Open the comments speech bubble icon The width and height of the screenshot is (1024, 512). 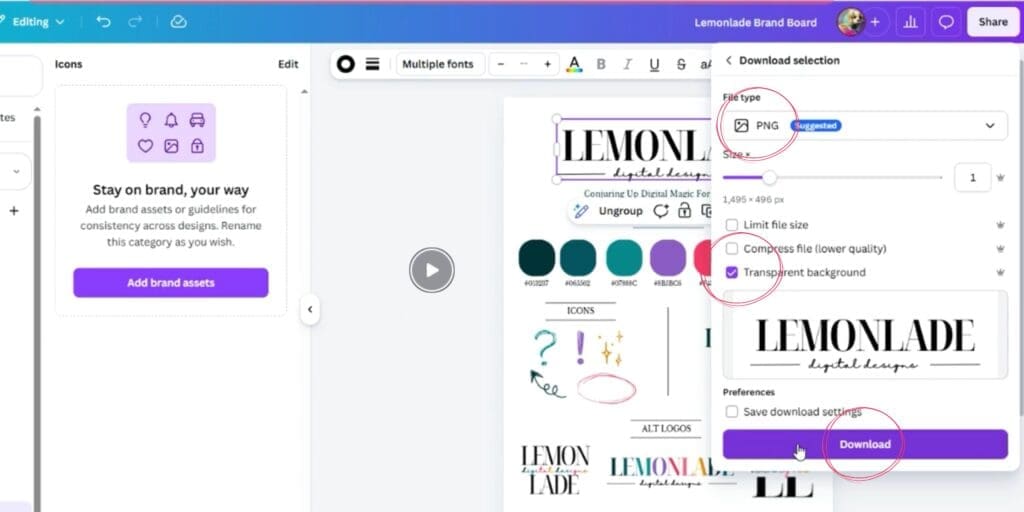tap(946, 22)
